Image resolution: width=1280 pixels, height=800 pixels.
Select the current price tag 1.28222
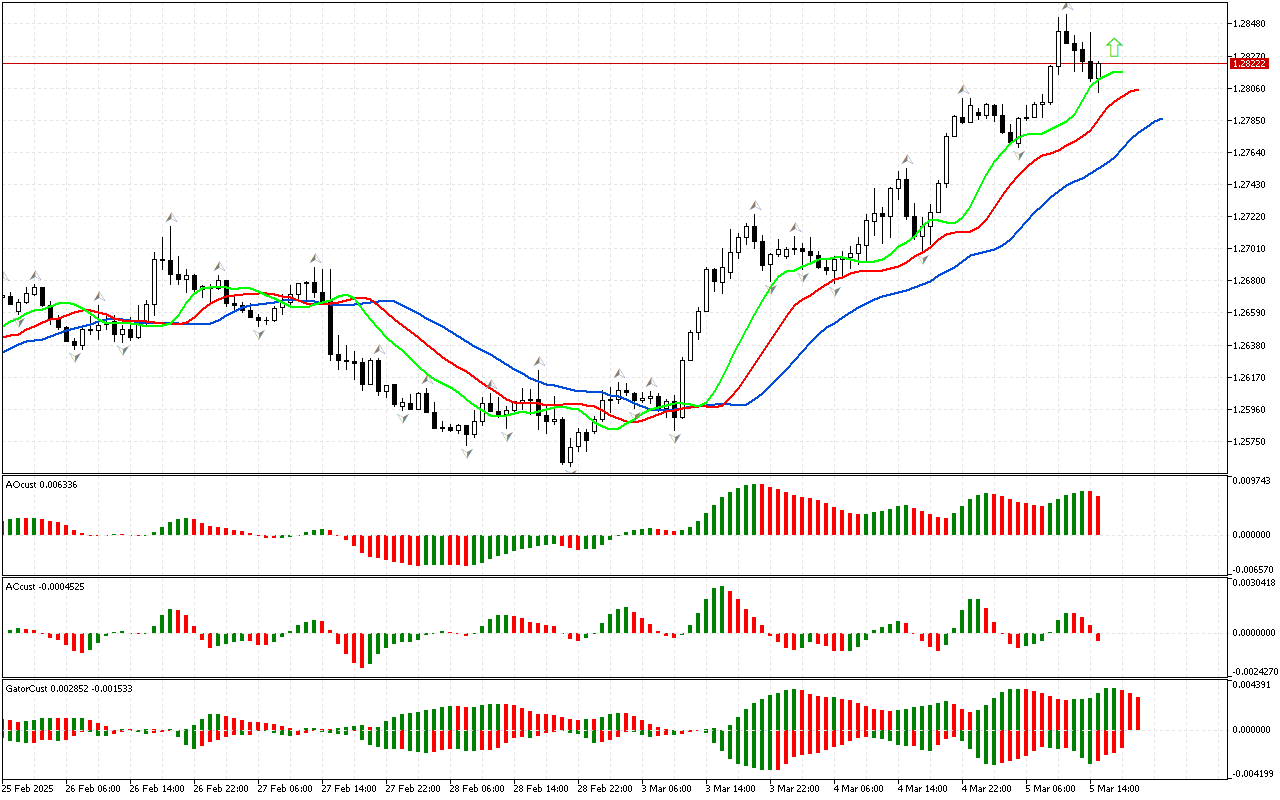click(x=1251, y=63)
